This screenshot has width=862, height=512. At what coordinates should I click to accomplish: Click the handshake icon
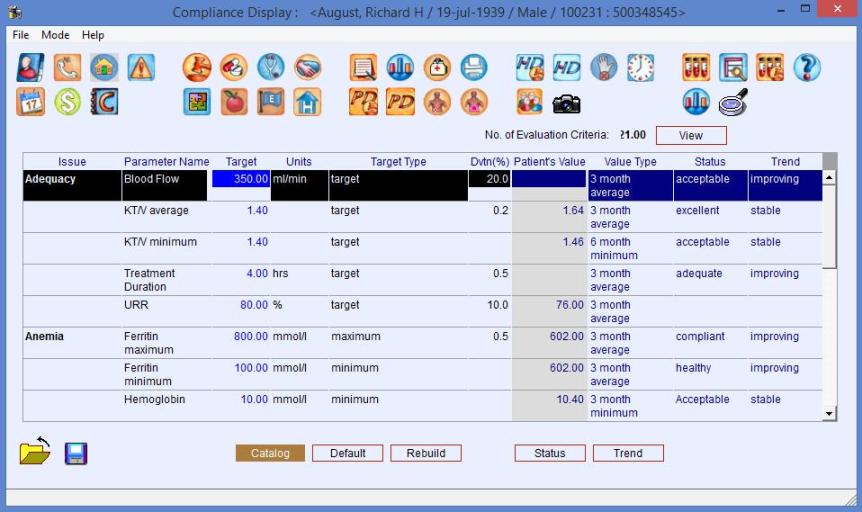tap(307, 68)
